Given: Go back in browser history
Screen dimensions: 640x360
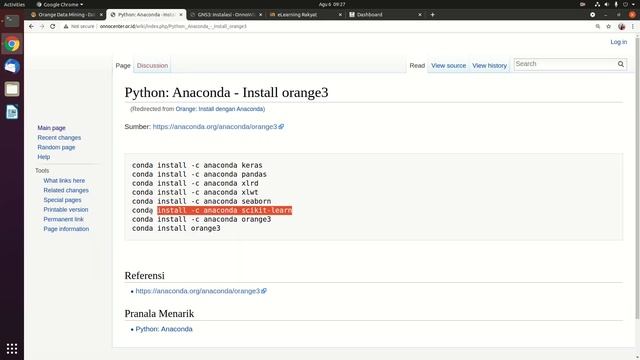Looking at the screenshot, I should (x=31, y=26).
